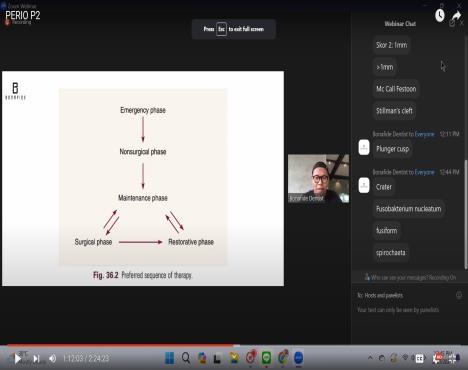Seek using the red video progress bar
The height and width of the screenshot is (370, 468).
(x=120, y=345)
